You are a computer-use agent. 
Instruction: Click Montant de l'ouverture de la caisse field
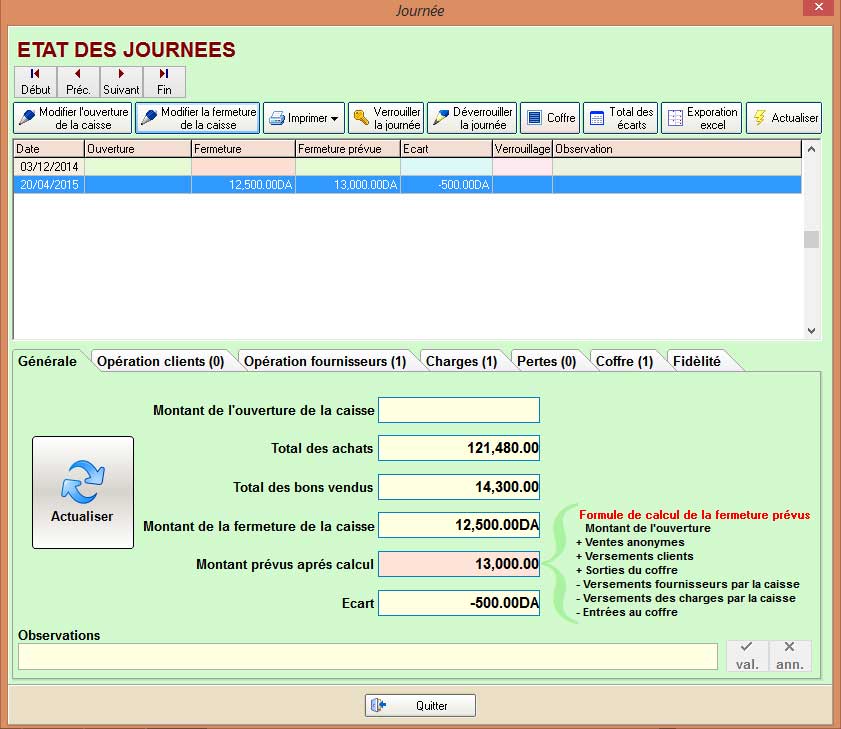coord(459,410)
